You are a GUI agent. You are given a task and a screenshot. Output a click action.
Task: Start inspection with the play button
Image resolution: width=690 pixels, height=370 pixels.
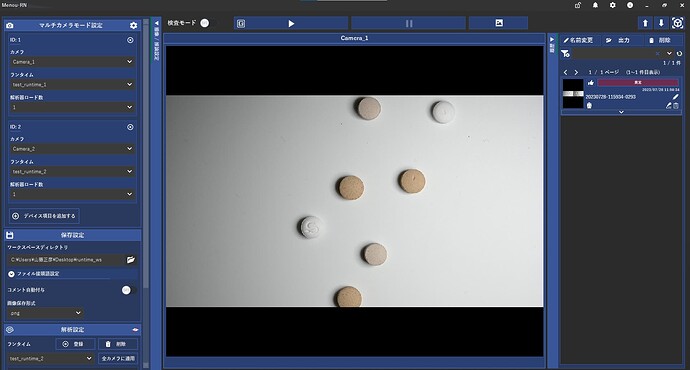tap(291, 23)
